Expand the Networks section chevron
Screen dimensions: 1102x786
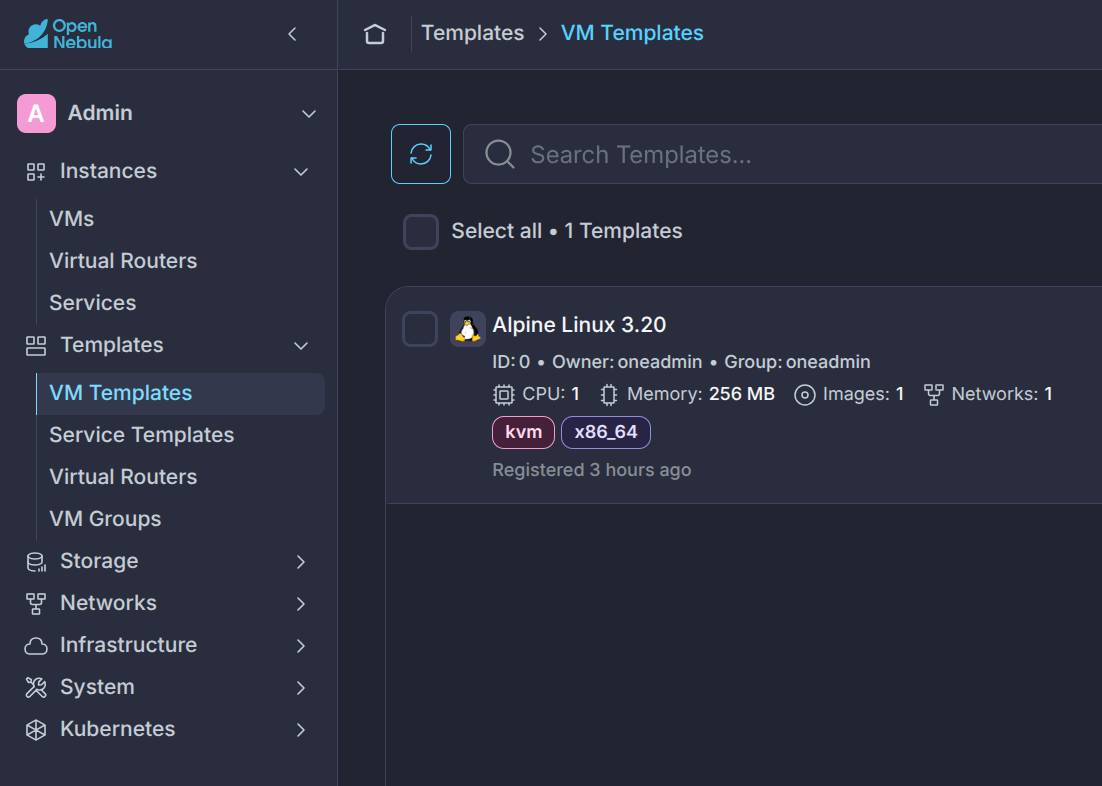pos(301,603)
